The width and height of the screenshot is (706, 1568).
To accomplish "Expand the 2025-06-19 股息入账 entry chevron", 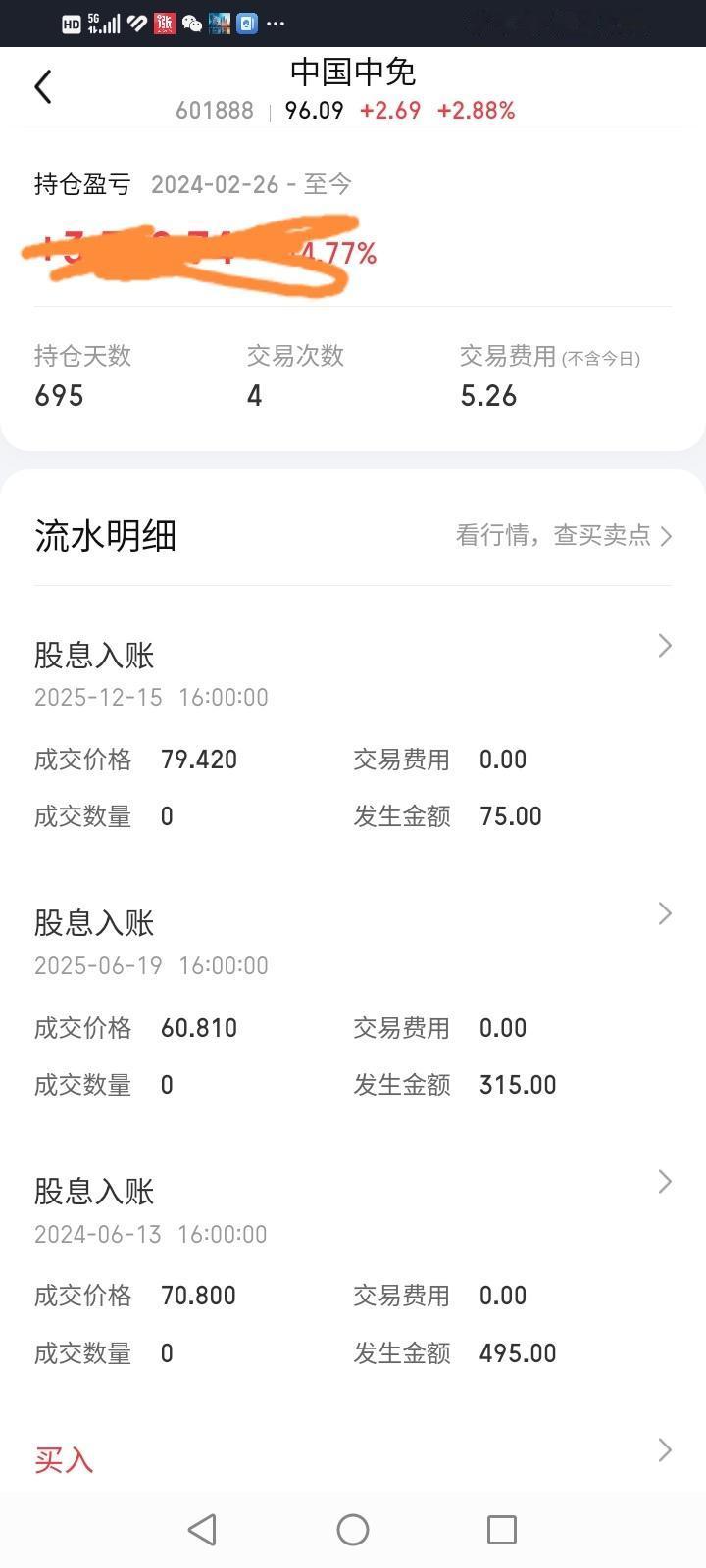I will click(665, 913).
